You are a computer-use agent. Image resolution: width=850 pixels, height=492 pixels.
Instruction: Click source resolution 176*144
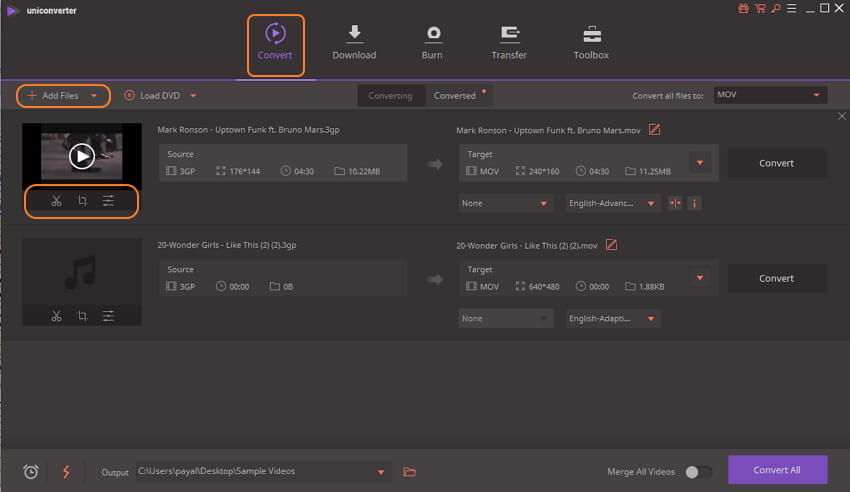[244, 171]
